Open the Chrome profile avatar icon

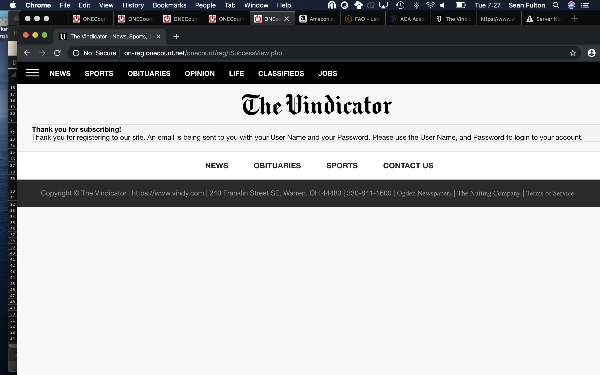pyautogui.click(x=592, y=53)
